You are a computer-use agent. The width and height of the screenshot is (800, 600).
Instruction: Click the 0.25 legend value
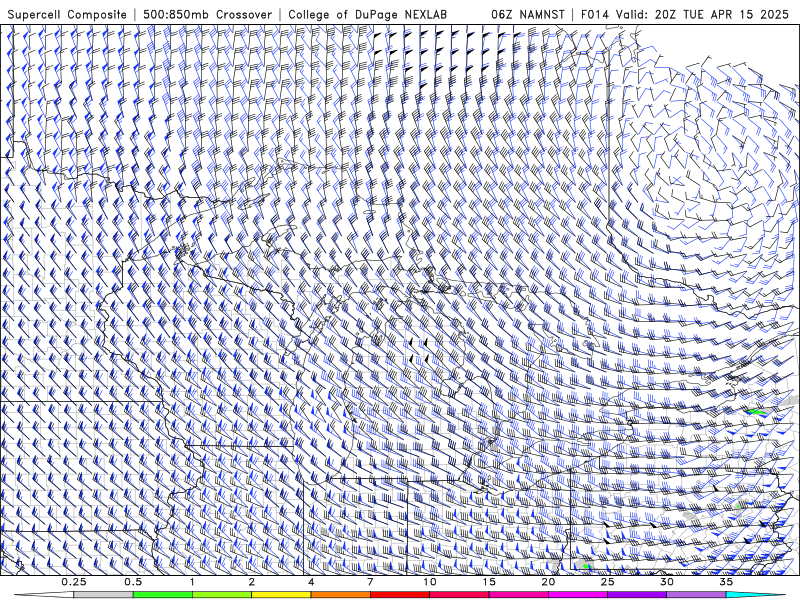(74, 582)
